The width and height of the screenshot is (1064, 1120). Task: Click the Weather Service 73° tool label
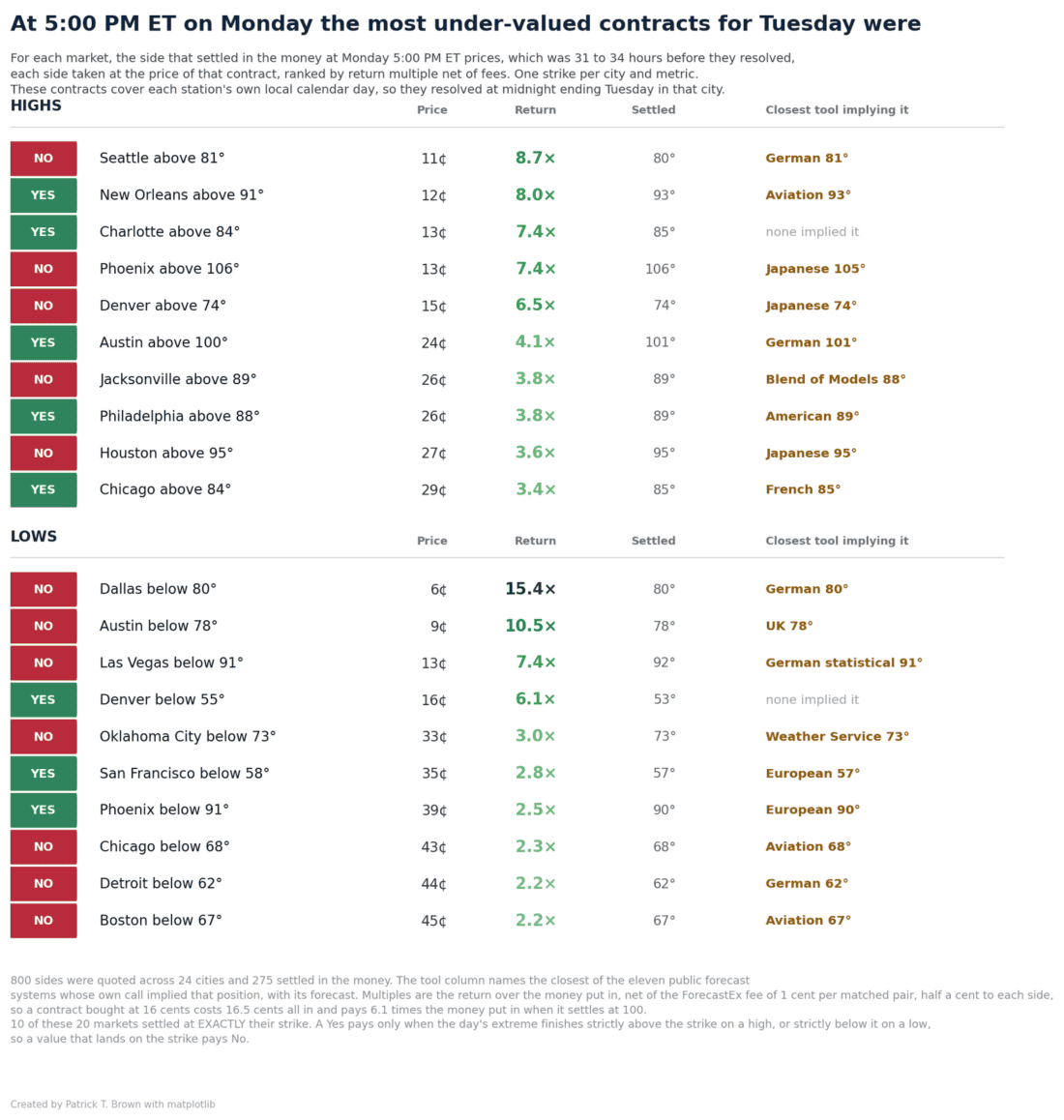click(838, 736)
